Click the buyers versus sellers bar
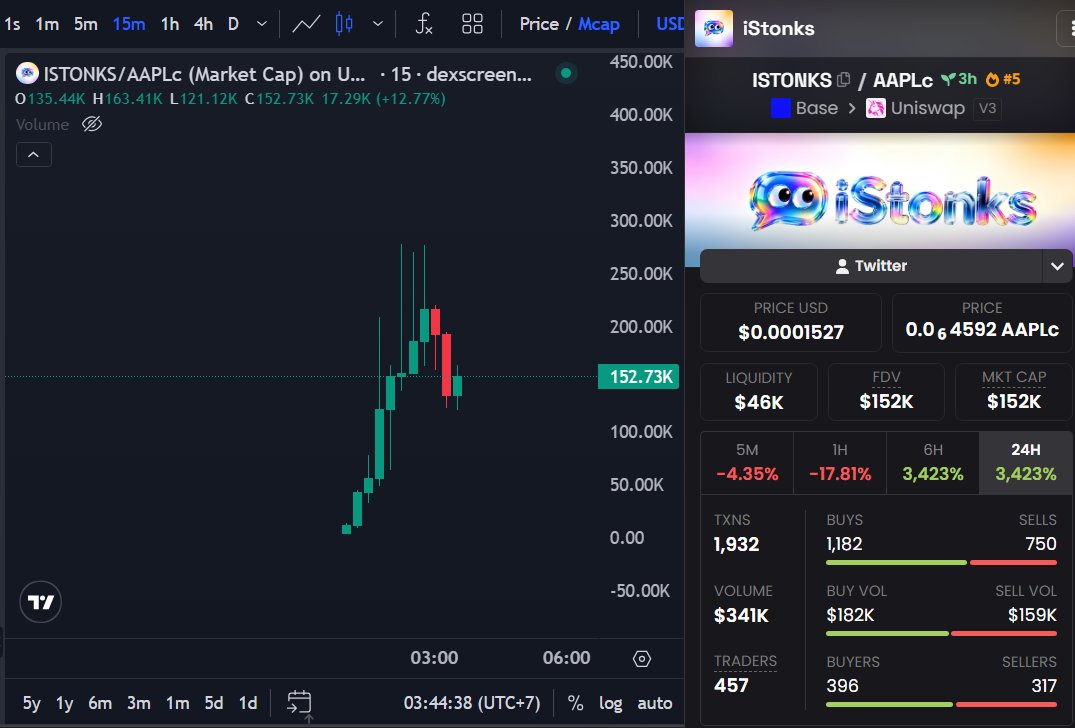1075x728 pixels. coord(941,704)
